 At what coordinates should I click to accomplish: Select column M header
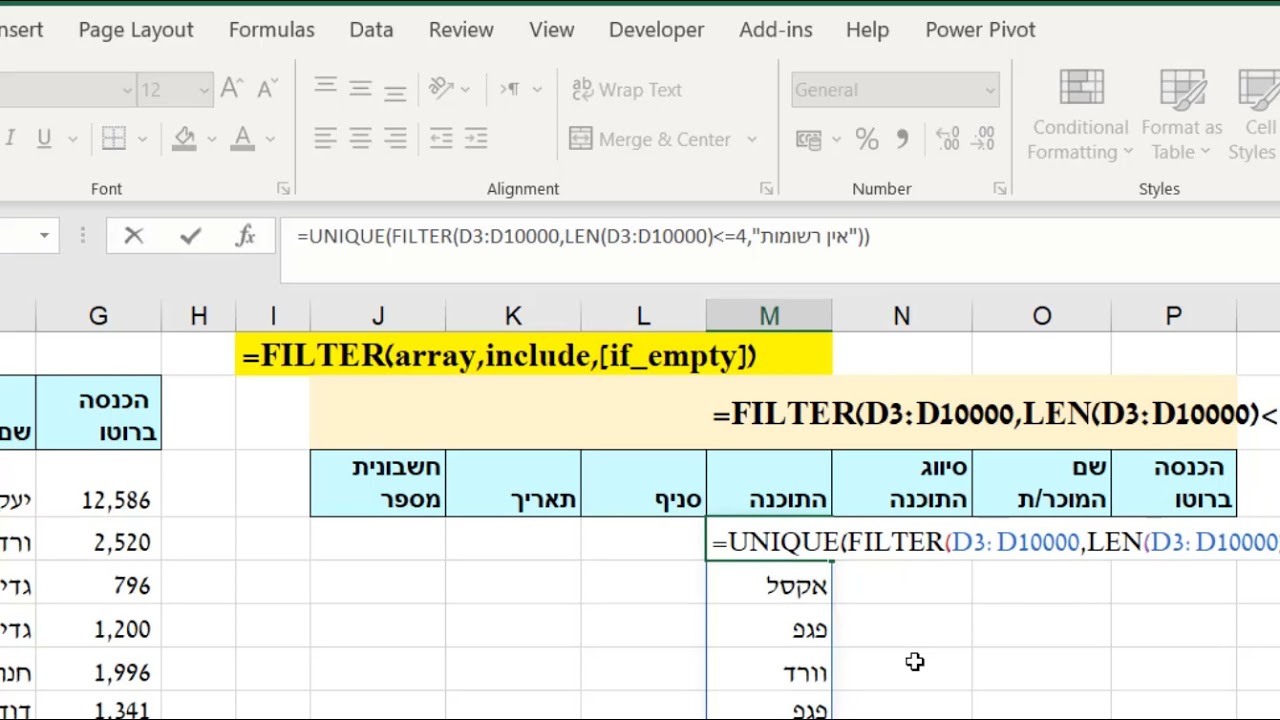click(768, 316)
